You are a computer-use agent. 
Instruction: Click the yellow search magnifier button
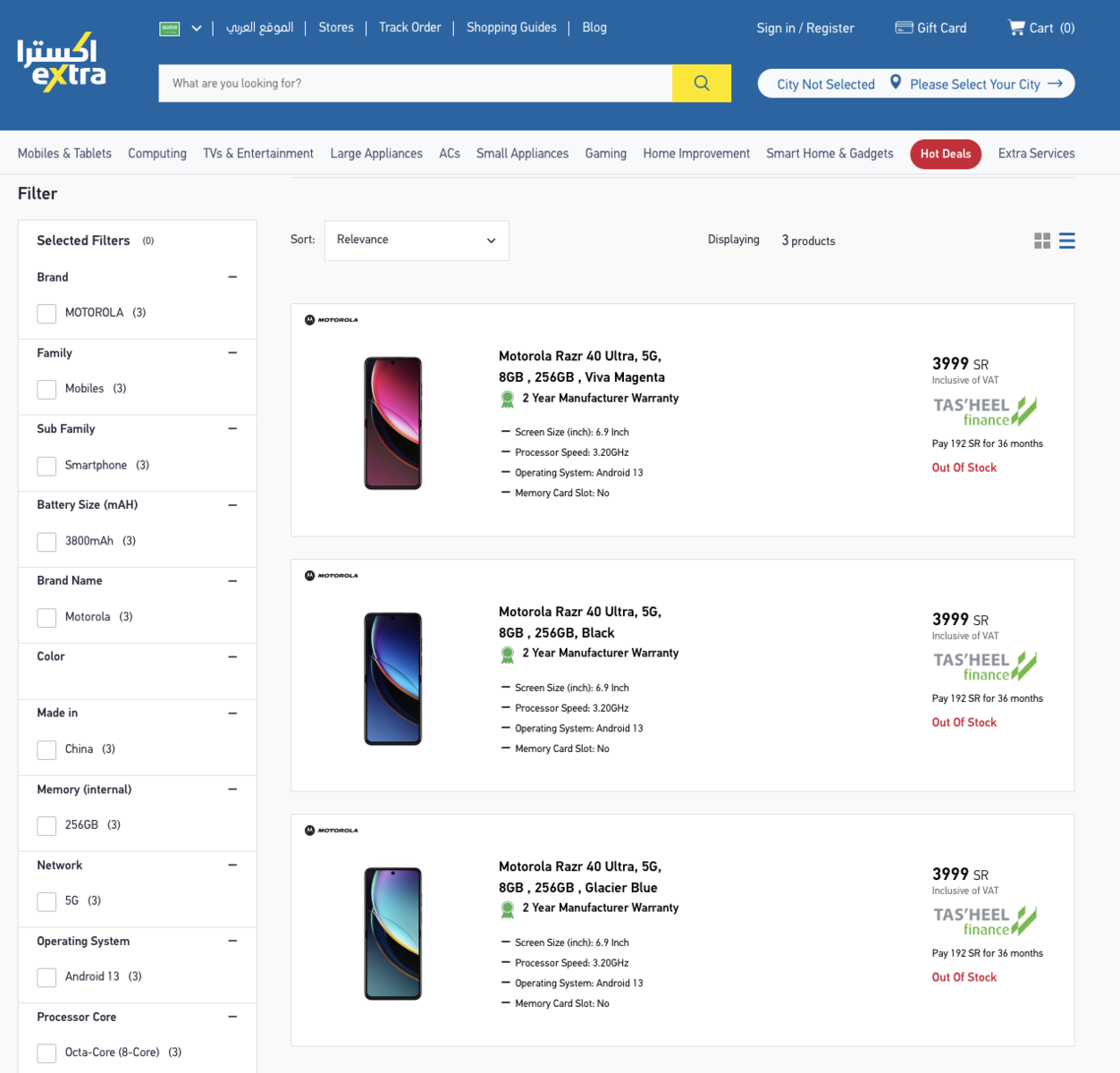pyautogui.click(x=702, y=83)
